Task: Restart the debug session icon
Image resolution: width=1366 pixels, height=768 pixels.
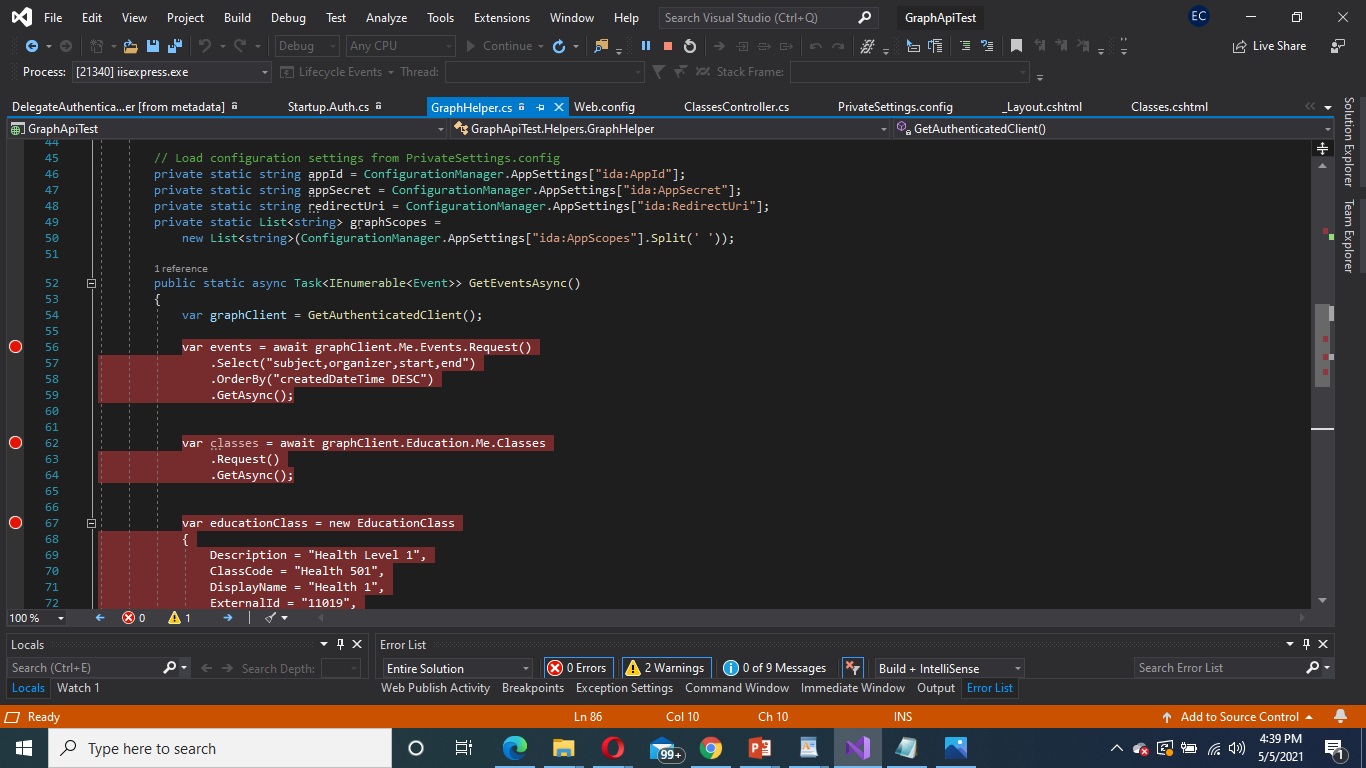Action: click(x=689, y=46)
